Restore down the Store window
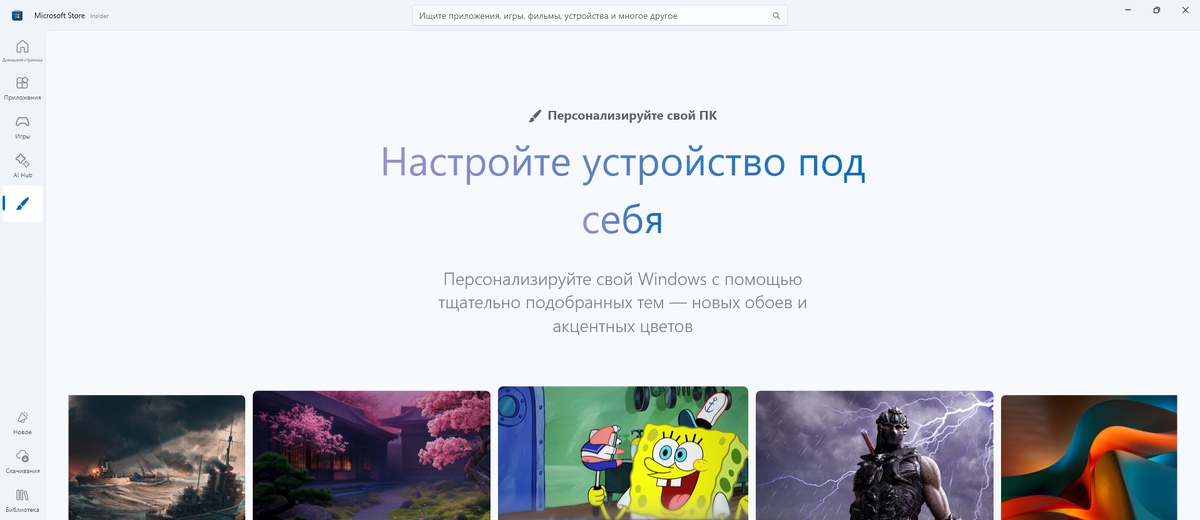This screenshot has width=1200, height=520. (x=1156, y=10)
